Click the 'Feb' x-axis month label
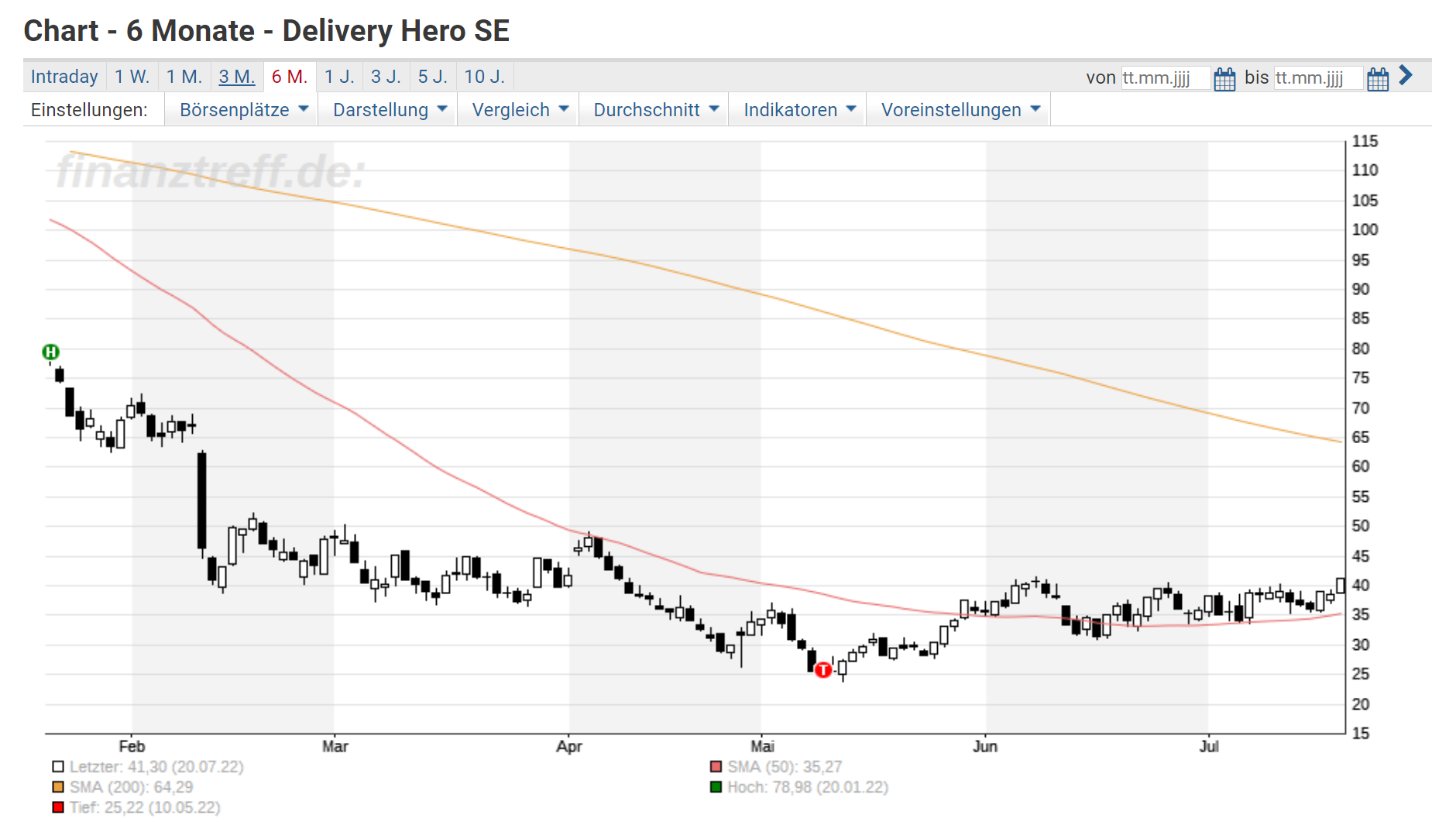This screenshot has width=1456, height=832. (132, 746)
